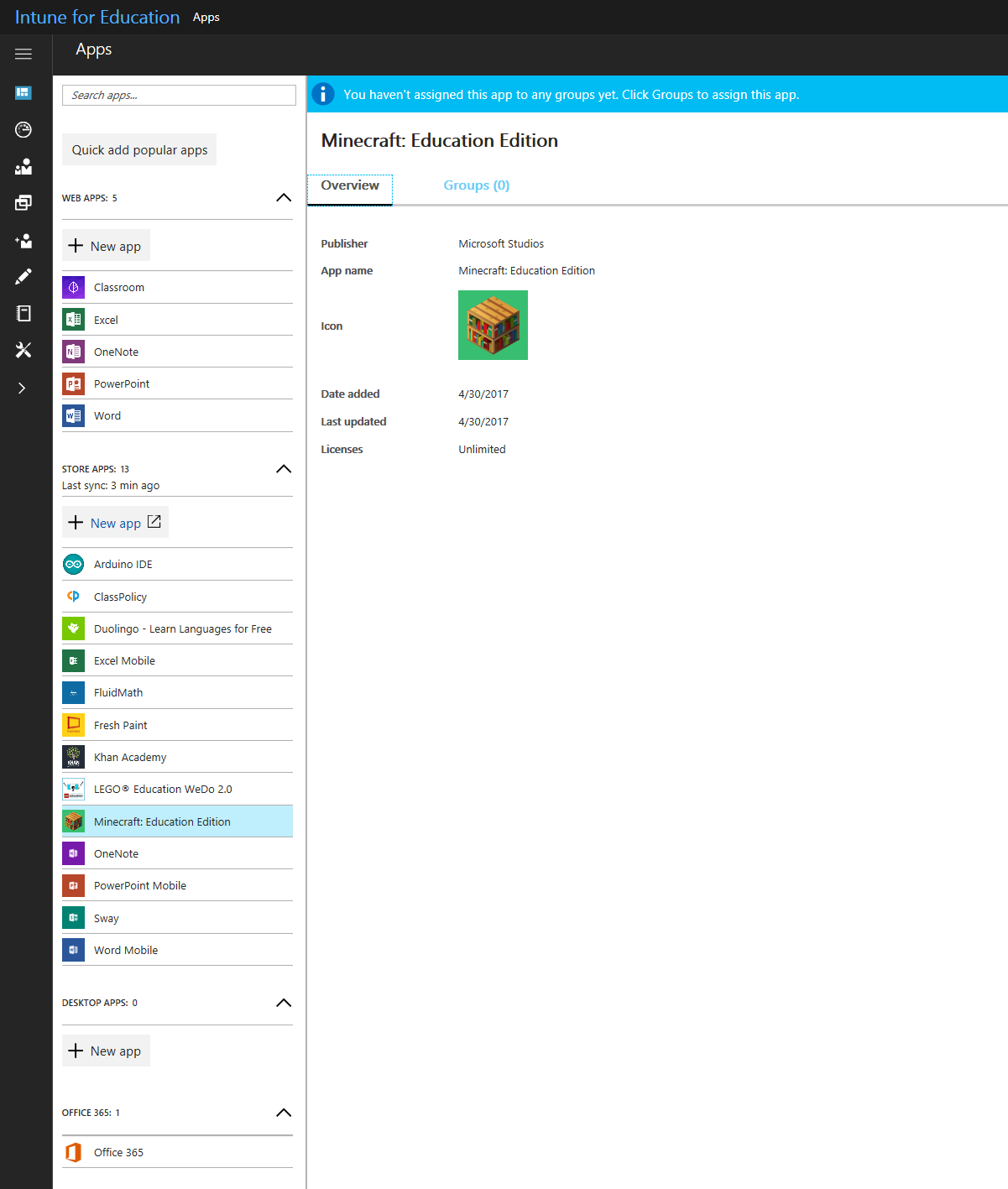The image size is (1008, 1189).
Task: Click the ClassPolicy app icon
Action: tap(74, 597)
